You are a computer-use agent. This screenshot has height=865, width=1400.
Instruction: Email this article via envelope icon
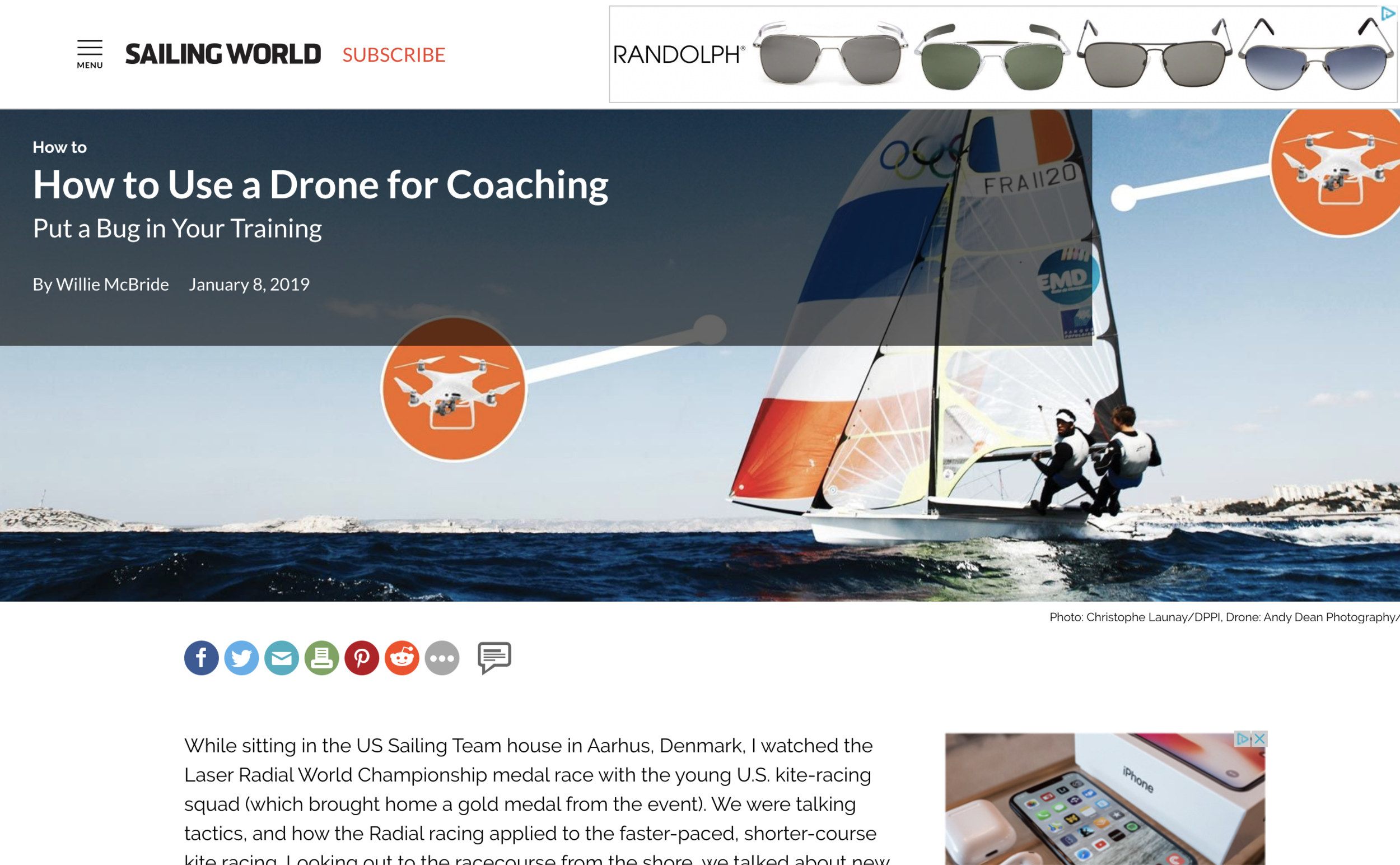[x=281, y=658]
